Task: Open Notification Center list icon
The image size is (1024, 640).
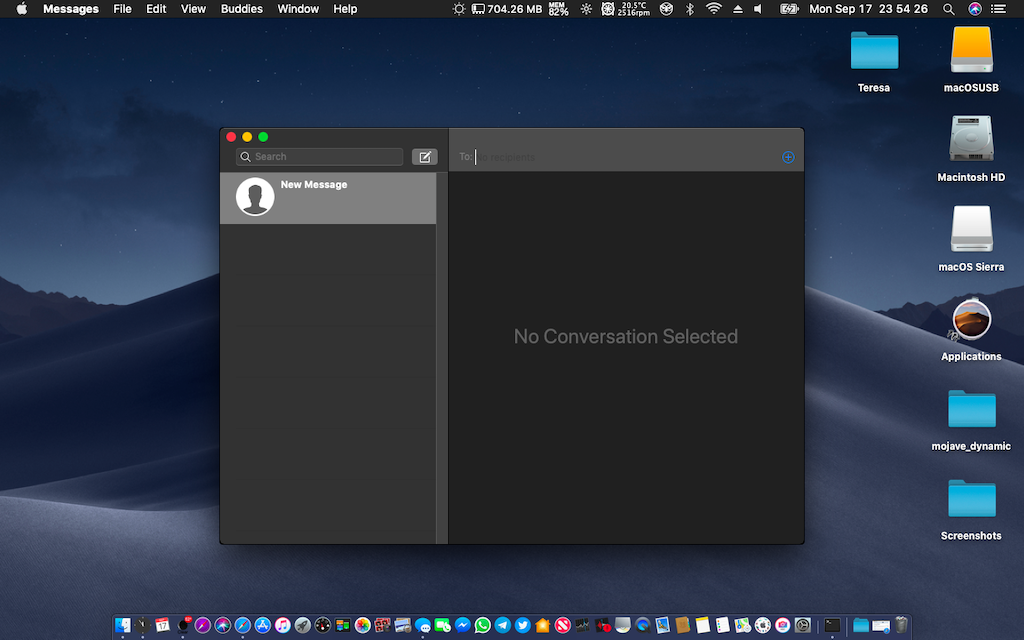Action: (x=998, y=8)
